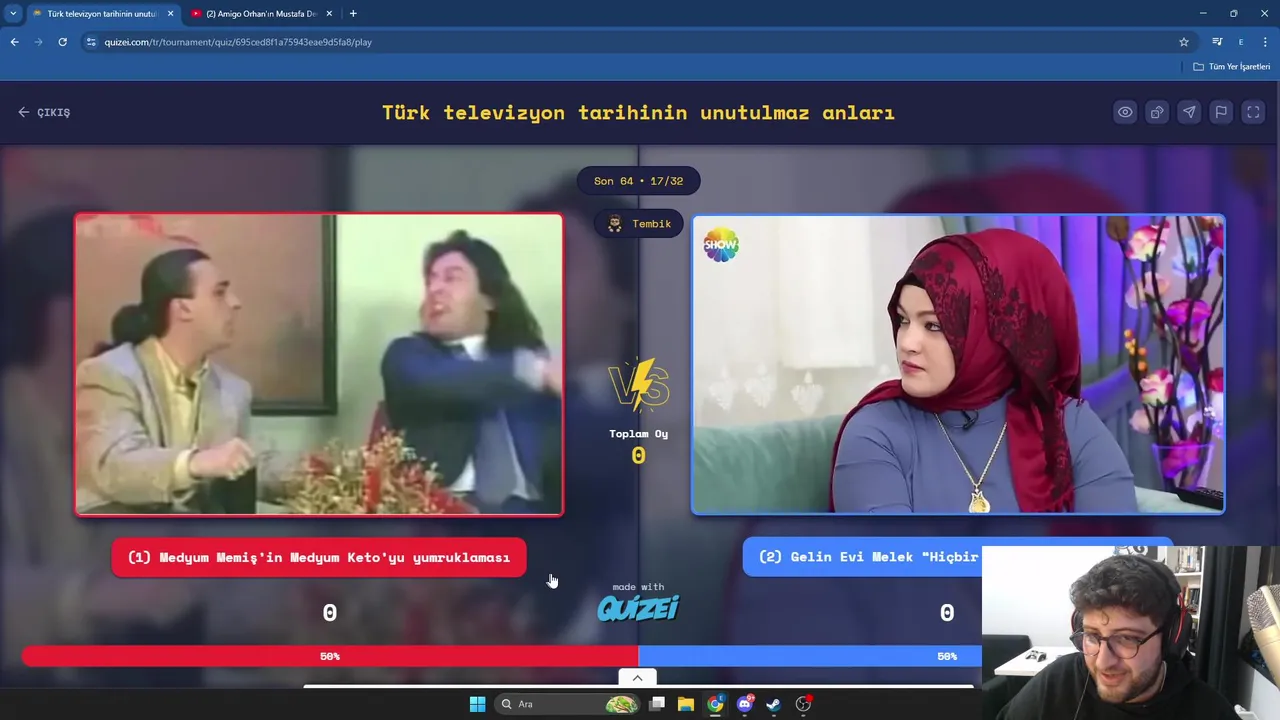Viewport: 1280px width, 720px height.
Task: Close the 'Türk televizyon tarihinin' tab
Action: click(x=170, y=14)
